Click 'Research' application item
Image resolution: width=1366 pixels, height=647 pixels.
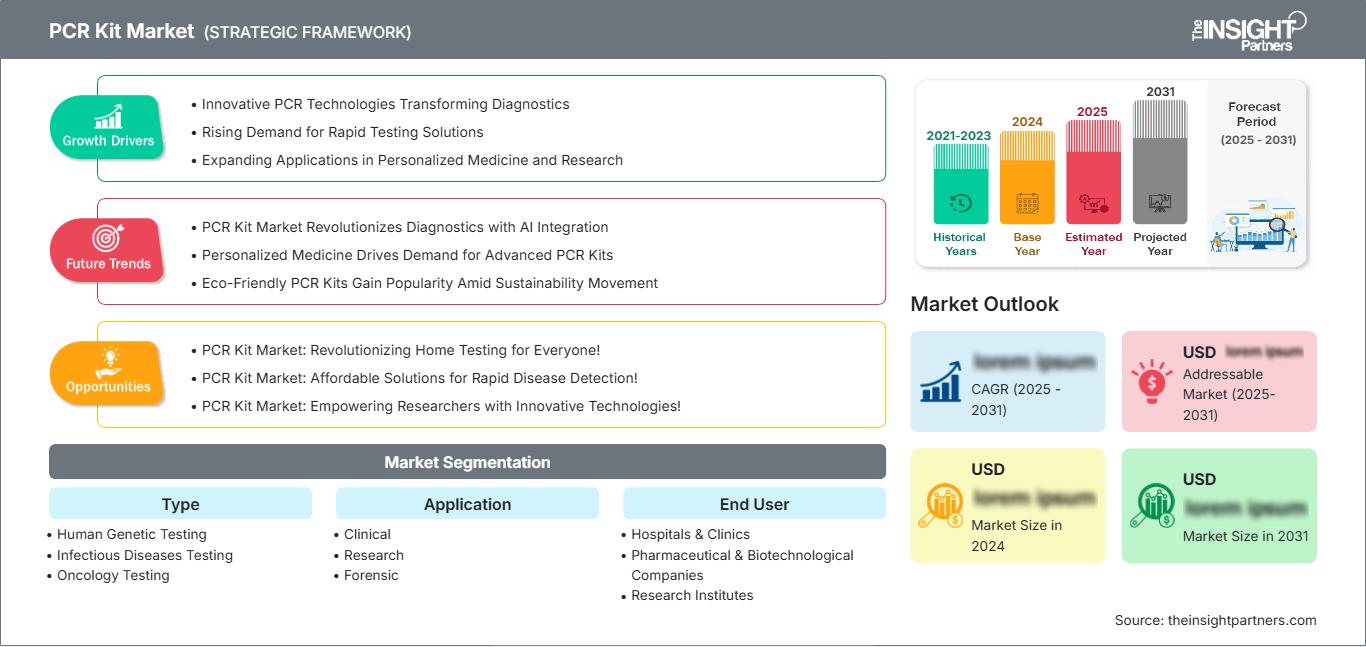click(374, 555)
